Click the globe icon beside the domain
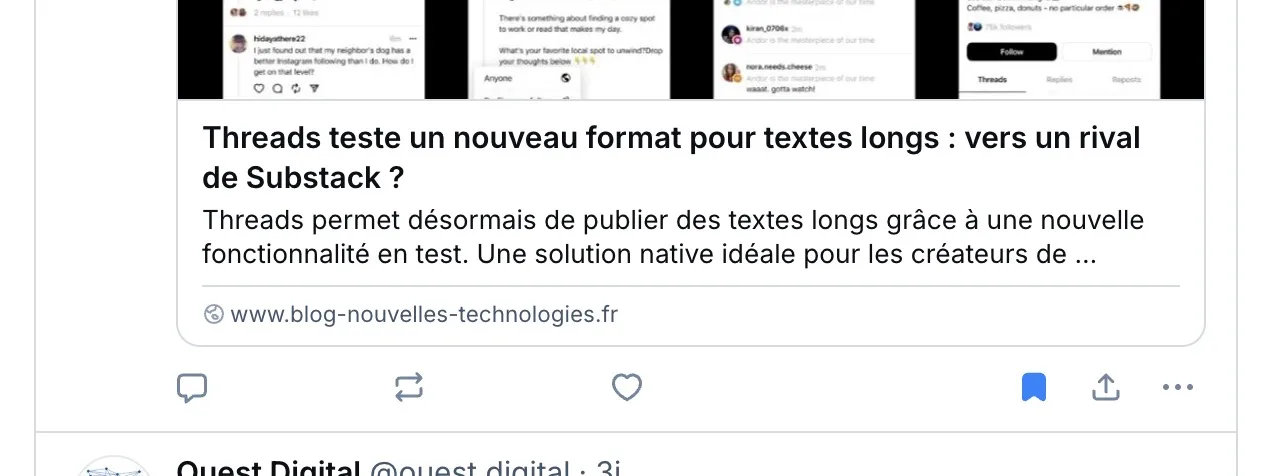 tap(213, 315)
